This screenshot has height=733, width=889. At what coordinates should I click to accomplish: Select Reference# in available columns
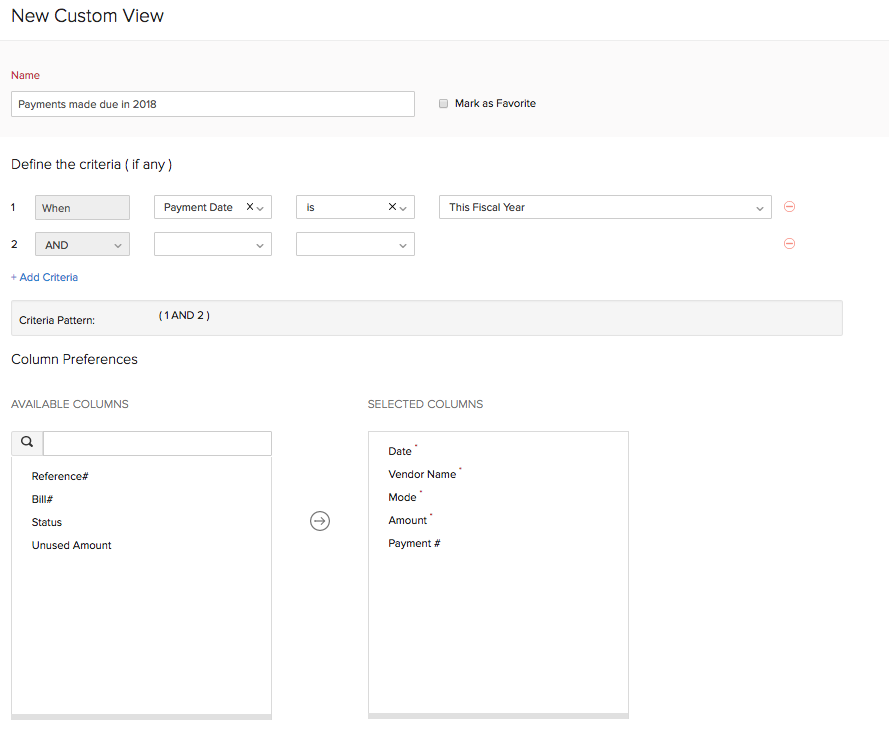tap(60, 476)
